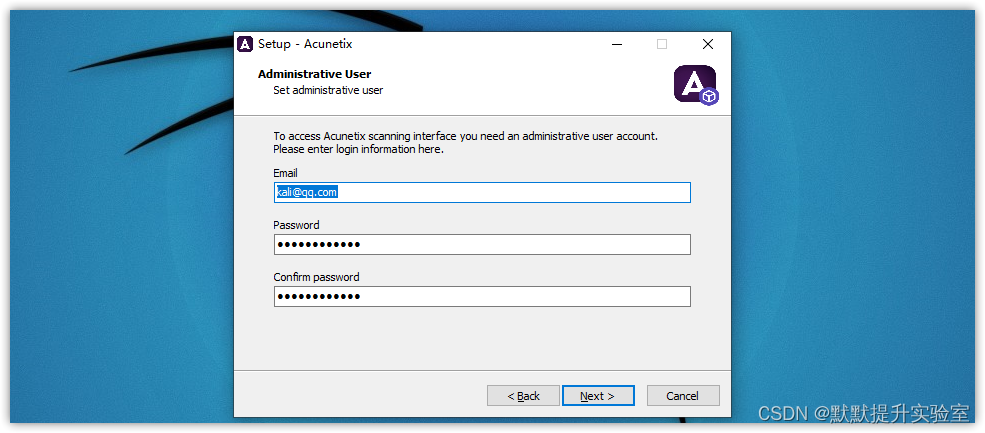Click the purple Acunetix installer logo in the header

click(696, 85)
